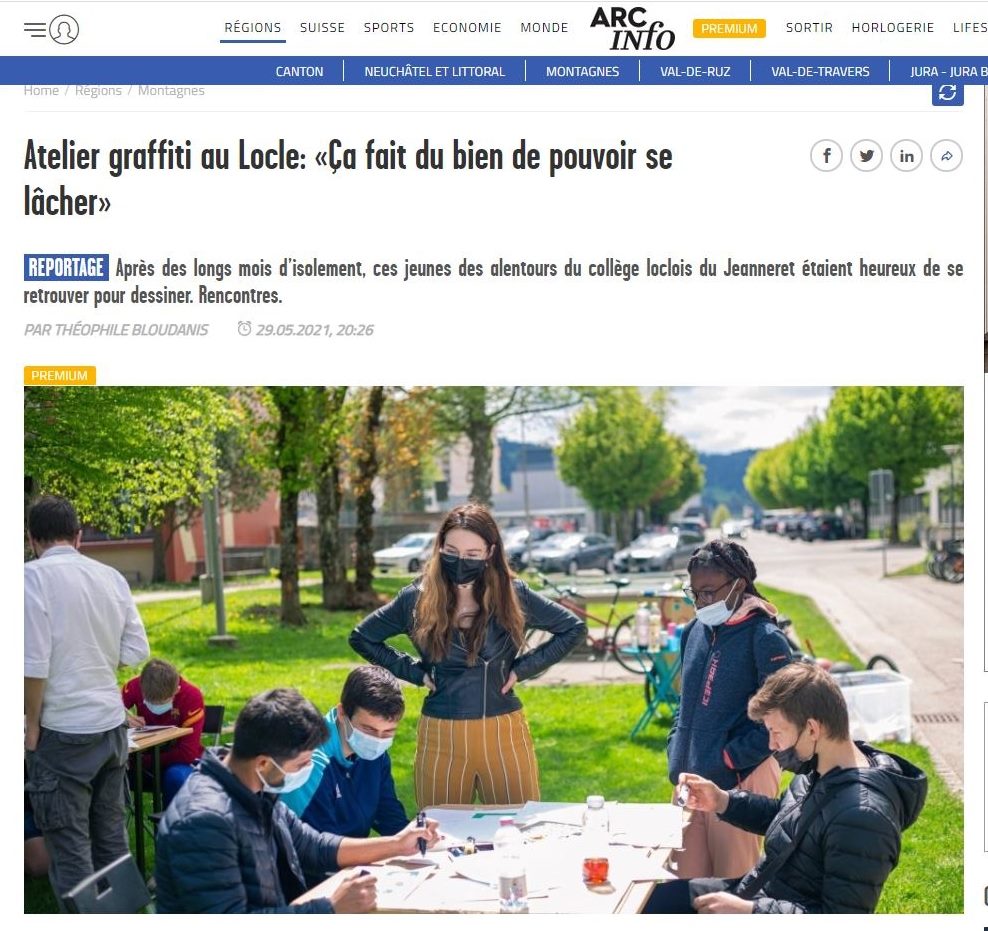Screen dimensions: 988x931
Task: Click the user account profile icon
Action: pos(64,30)
